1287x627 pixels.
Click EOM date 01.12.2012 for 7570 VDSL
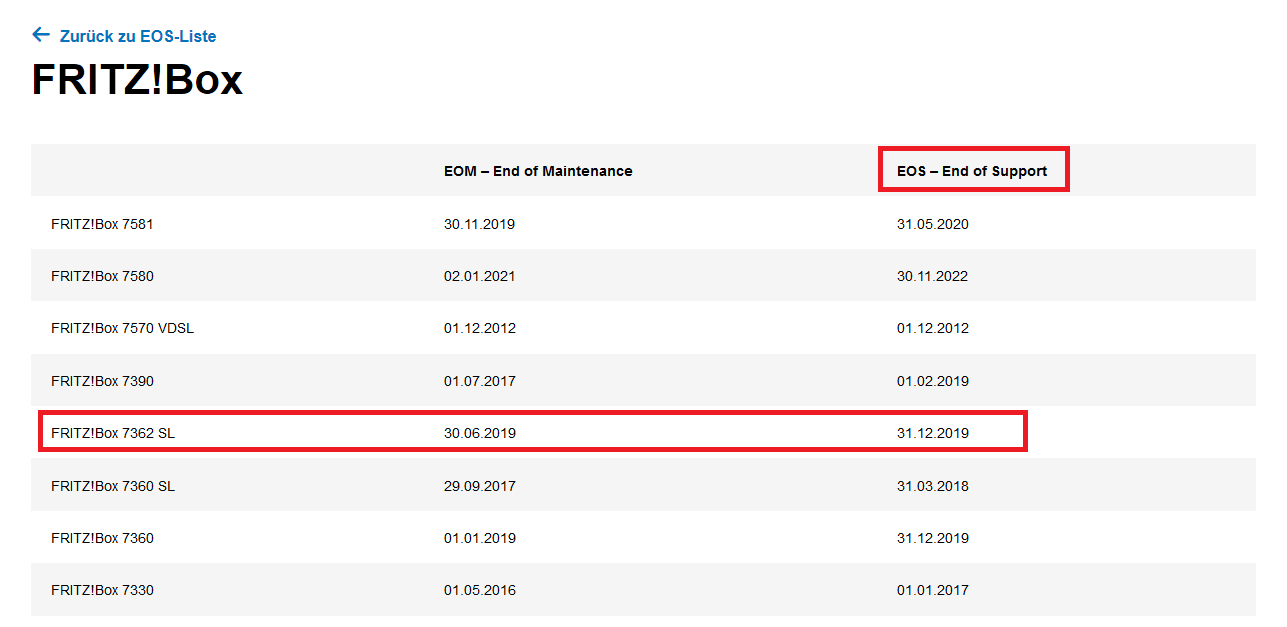click(x=480, y=328)
